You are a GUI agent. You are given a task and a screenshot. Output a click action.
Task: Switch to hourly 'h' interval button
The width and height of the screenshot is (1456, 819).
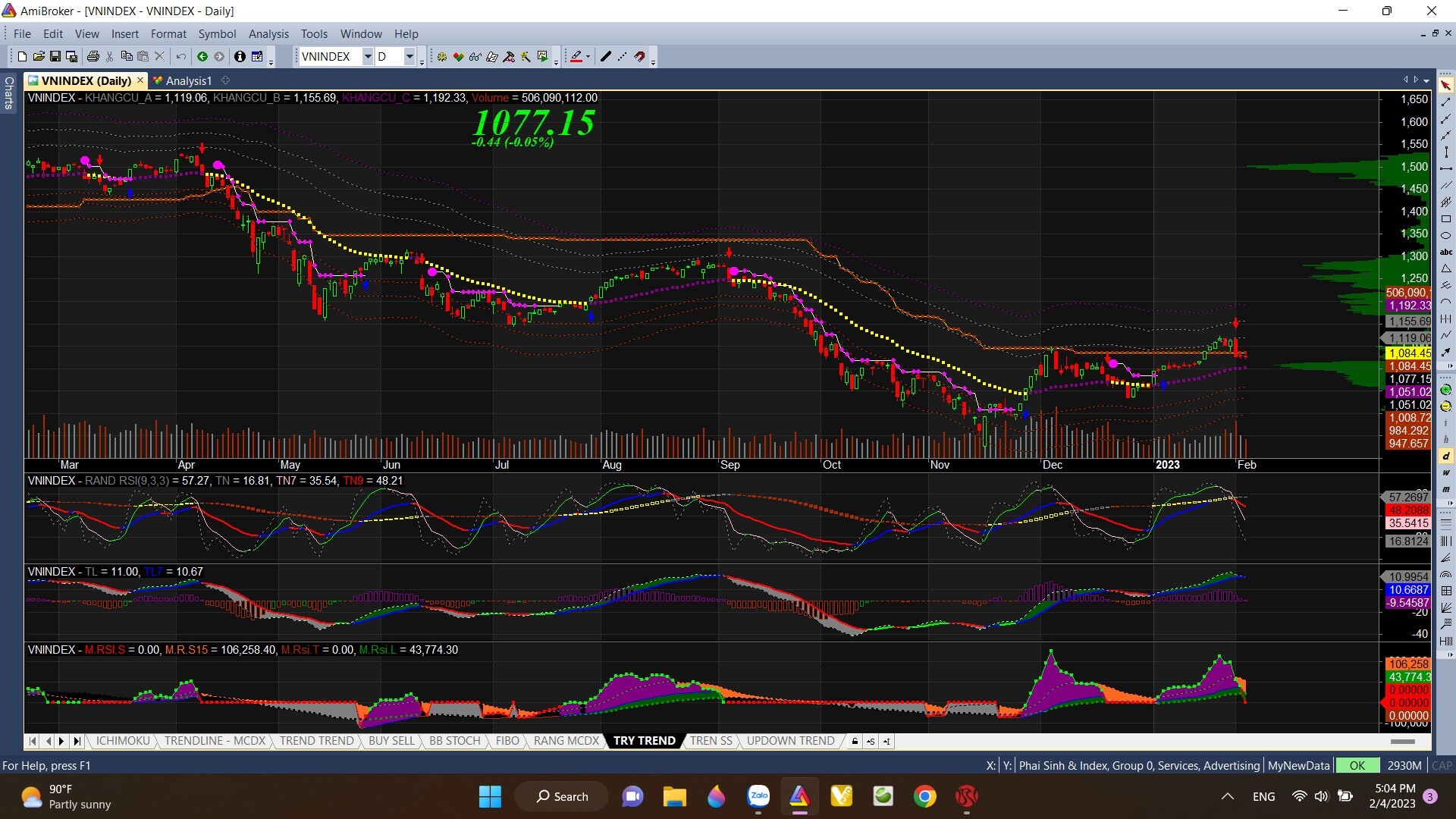pos(1445,439)
